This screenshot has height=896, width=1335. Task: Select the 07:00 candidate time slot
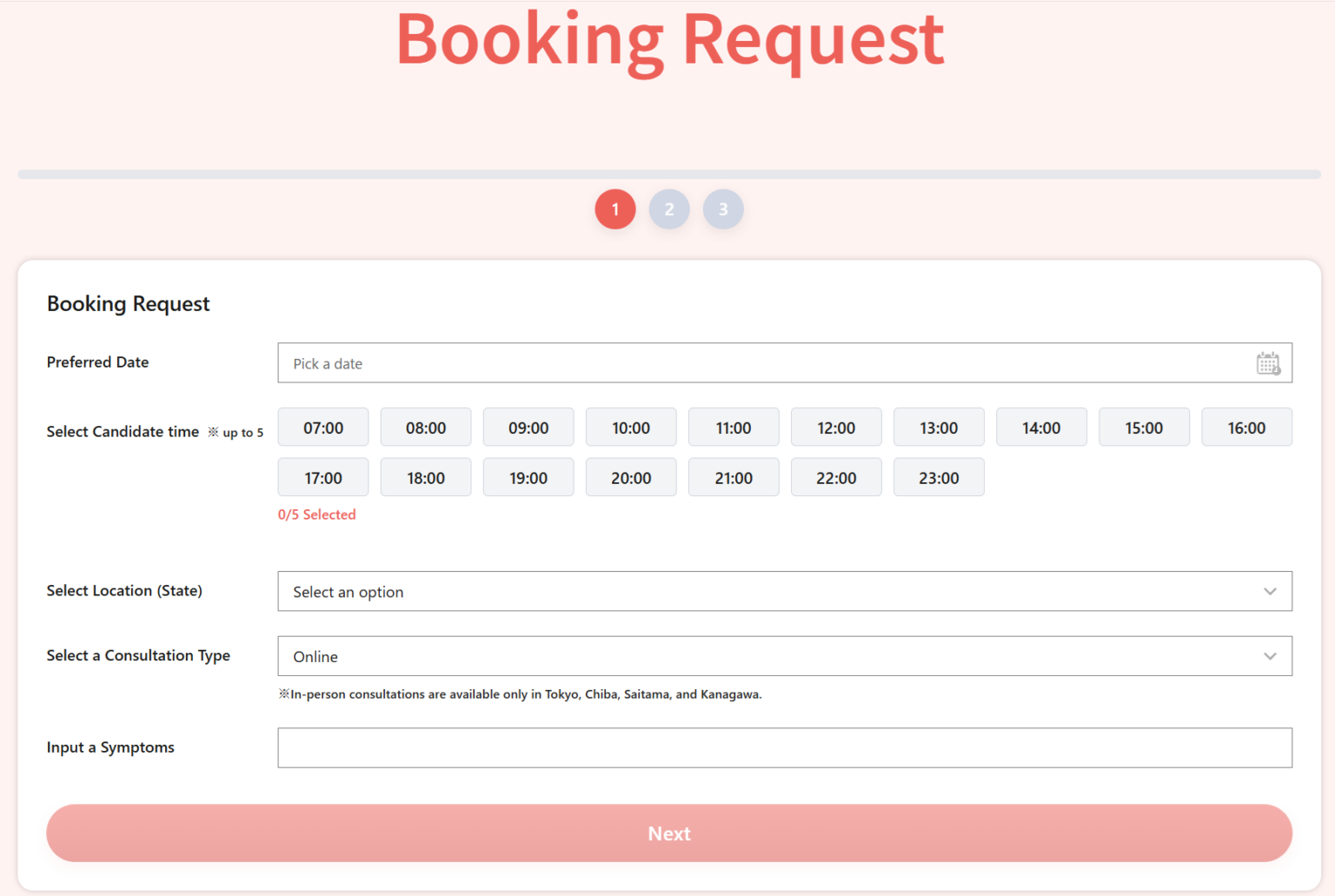pyautogui.click(x=322, y=427)
